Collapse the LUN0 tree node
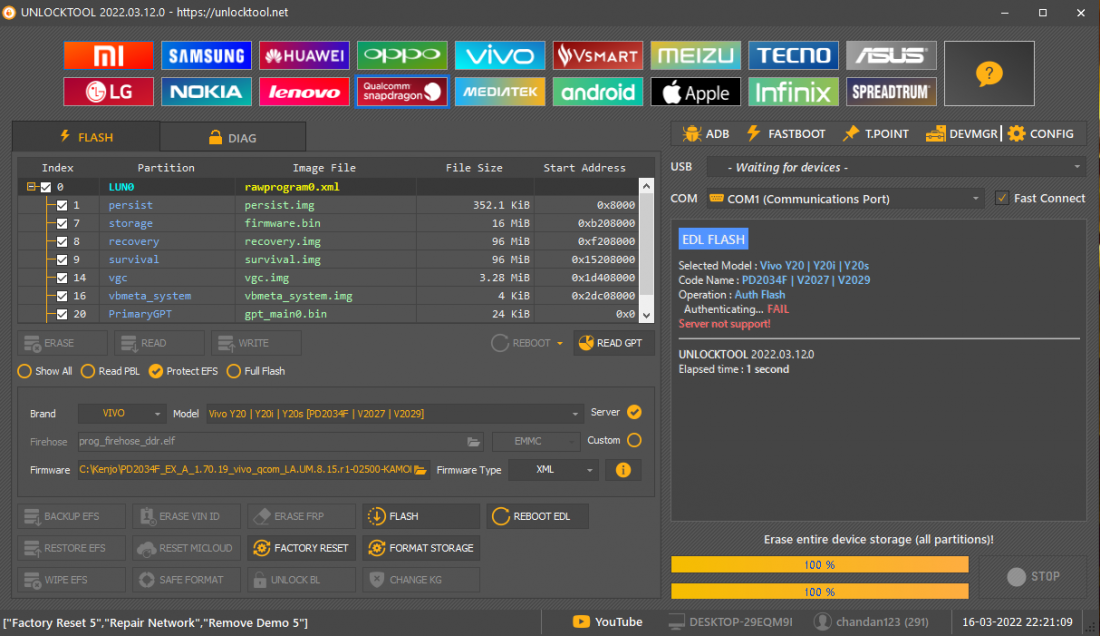 [x=31, y=187]
